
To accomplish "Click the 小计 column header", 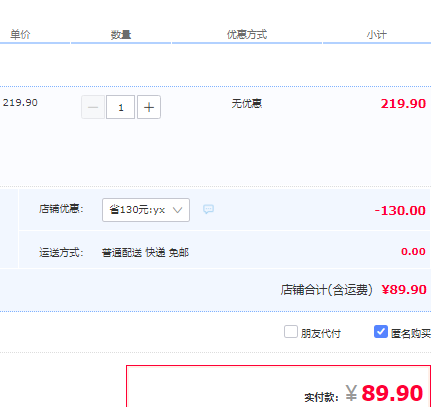I will (x=377, y=34).
